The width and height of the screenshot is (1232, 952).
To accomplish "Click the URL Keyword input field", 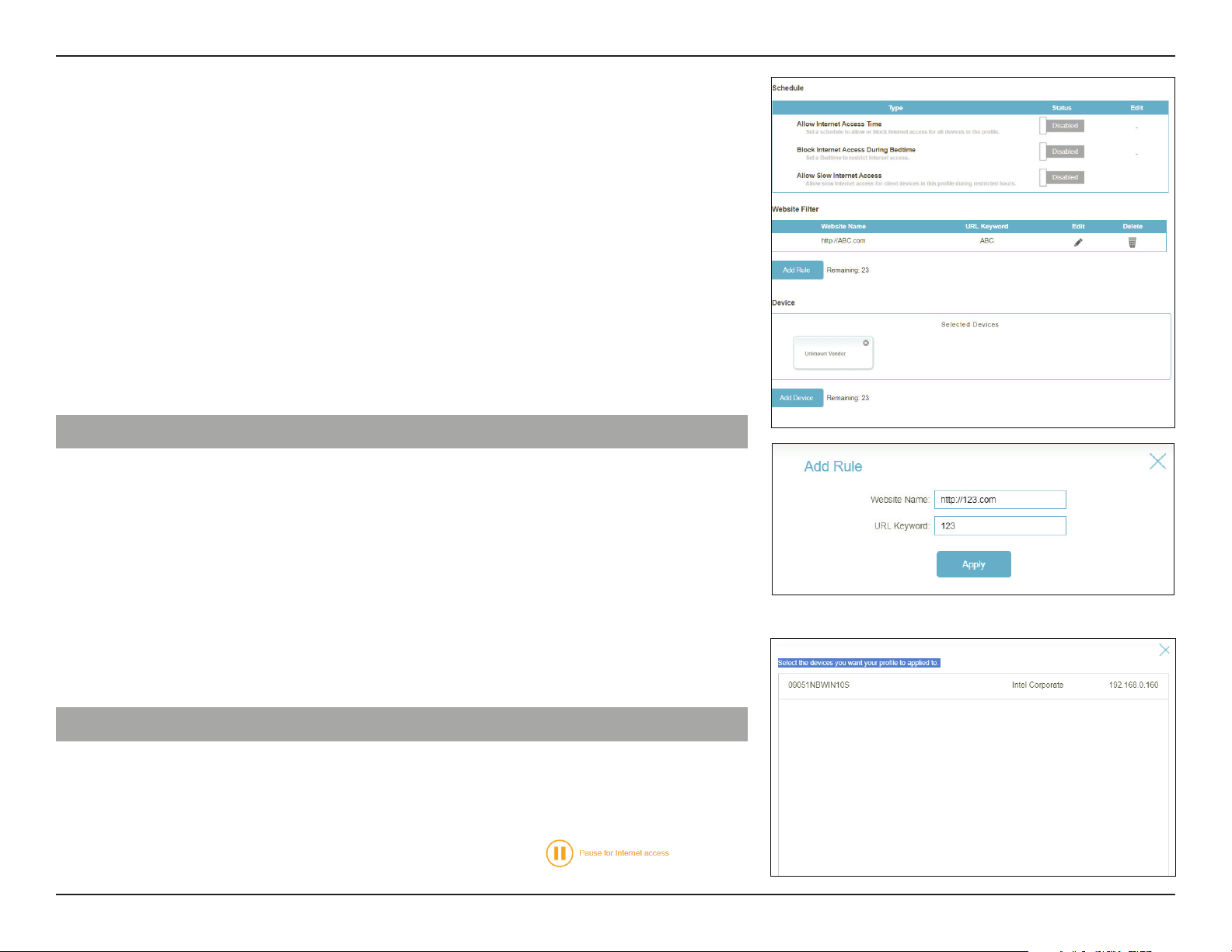I will coord(1000,526).
